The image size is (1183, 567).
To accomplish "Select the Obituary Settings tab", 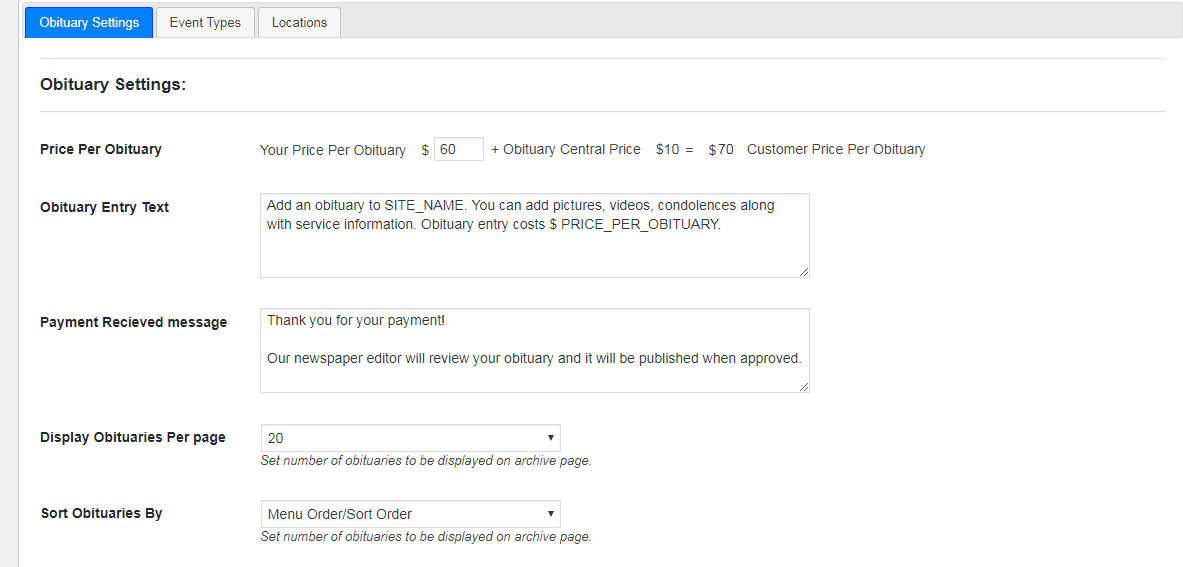I will [89, 22].
